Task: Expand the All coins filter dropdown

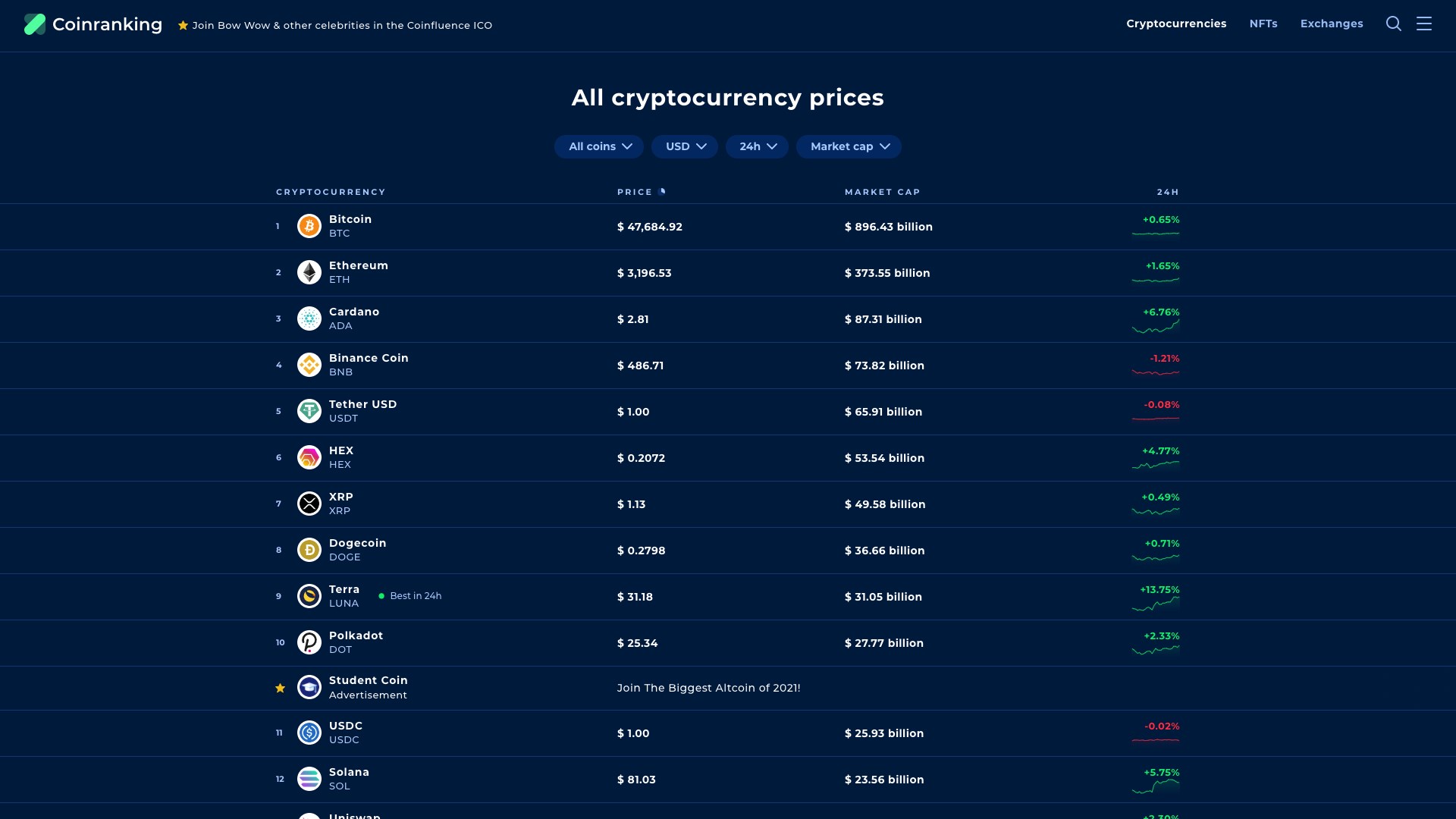Action: (599, 146)
